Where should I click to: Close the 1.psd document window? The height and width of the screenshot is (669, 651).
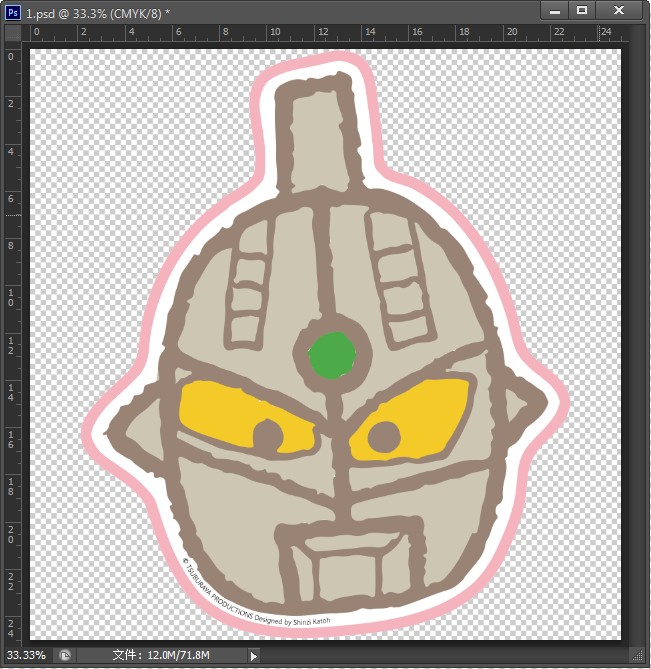[x=622, y=10]
